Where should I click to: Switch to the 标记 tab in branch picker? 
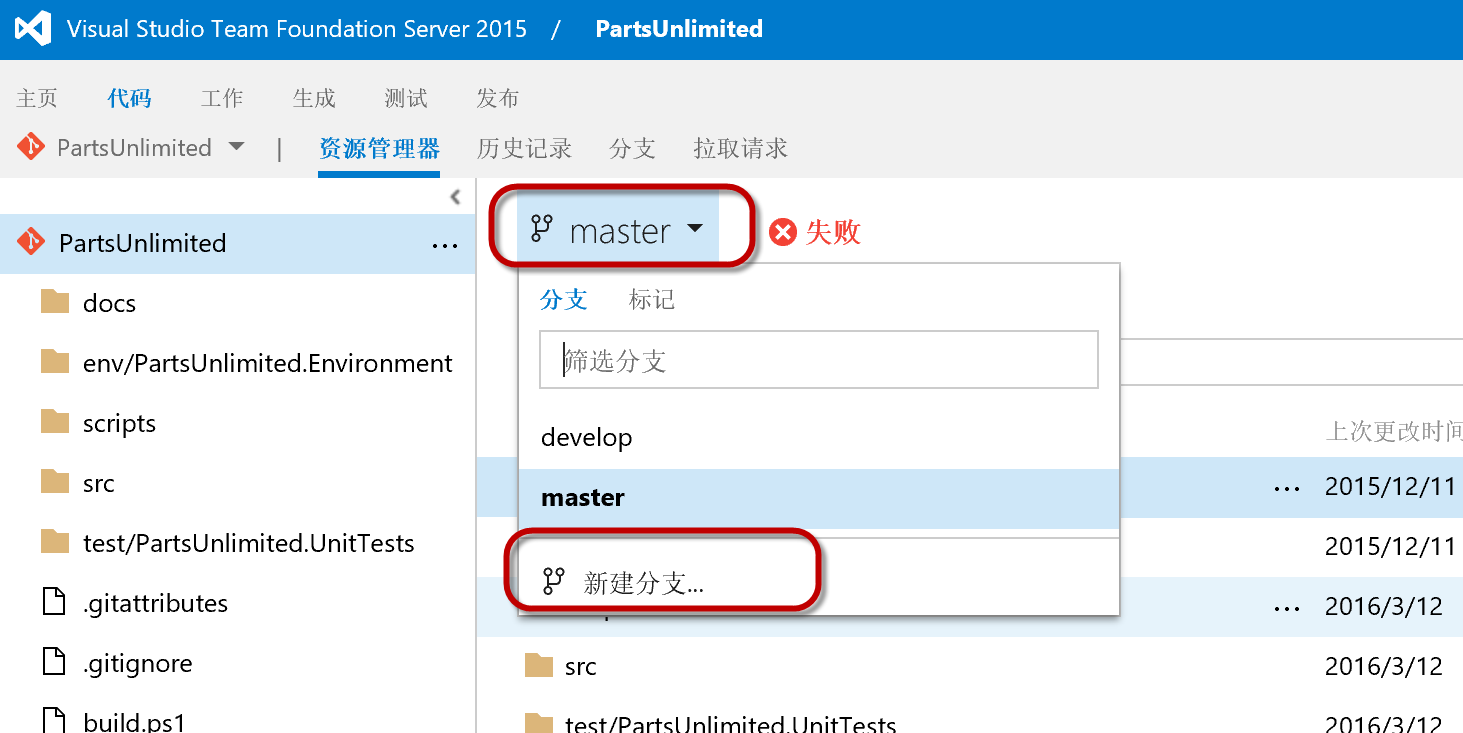click(652, 299)
